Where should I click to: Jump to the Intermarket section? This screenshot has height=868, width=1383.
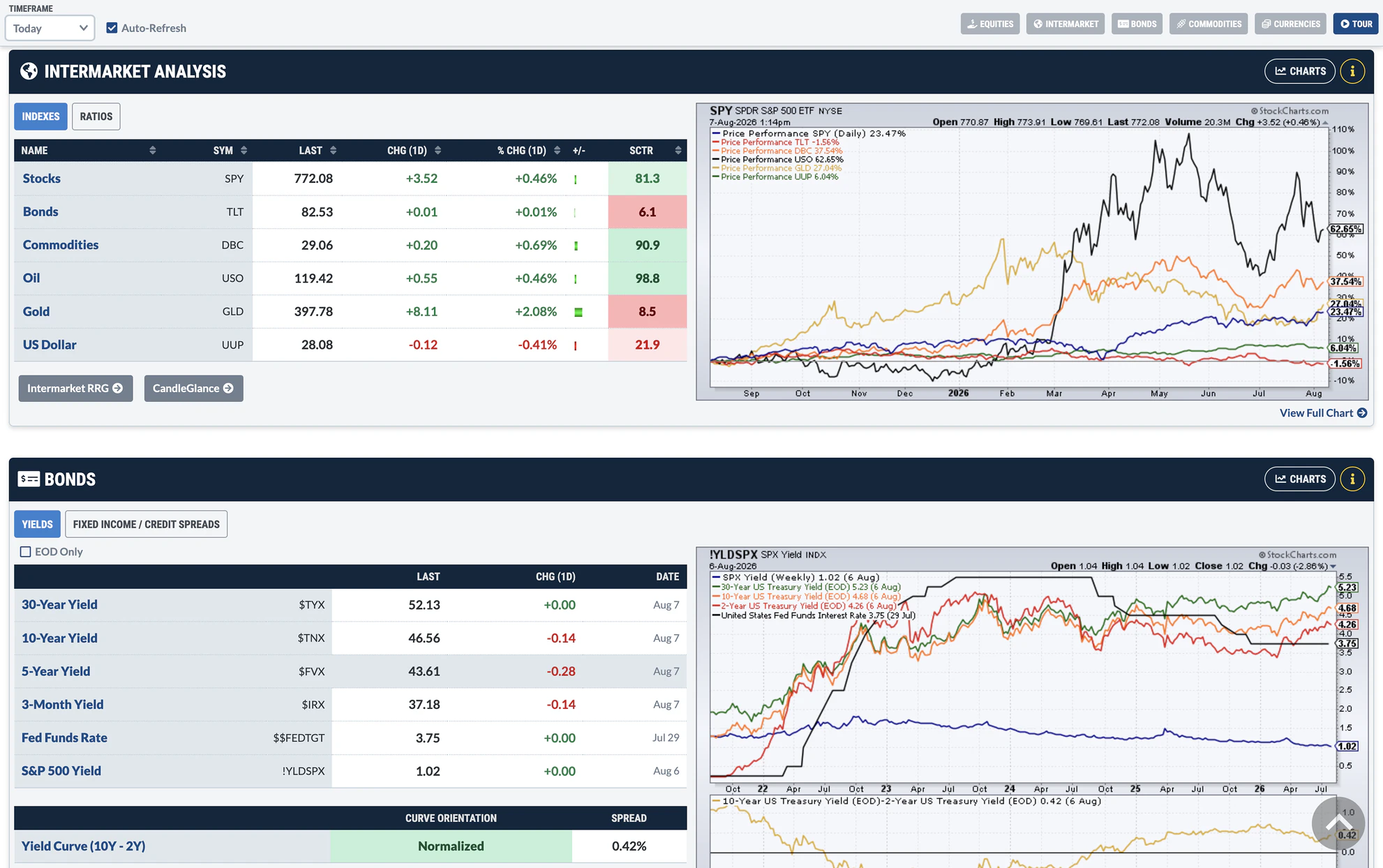[1066, 24]
